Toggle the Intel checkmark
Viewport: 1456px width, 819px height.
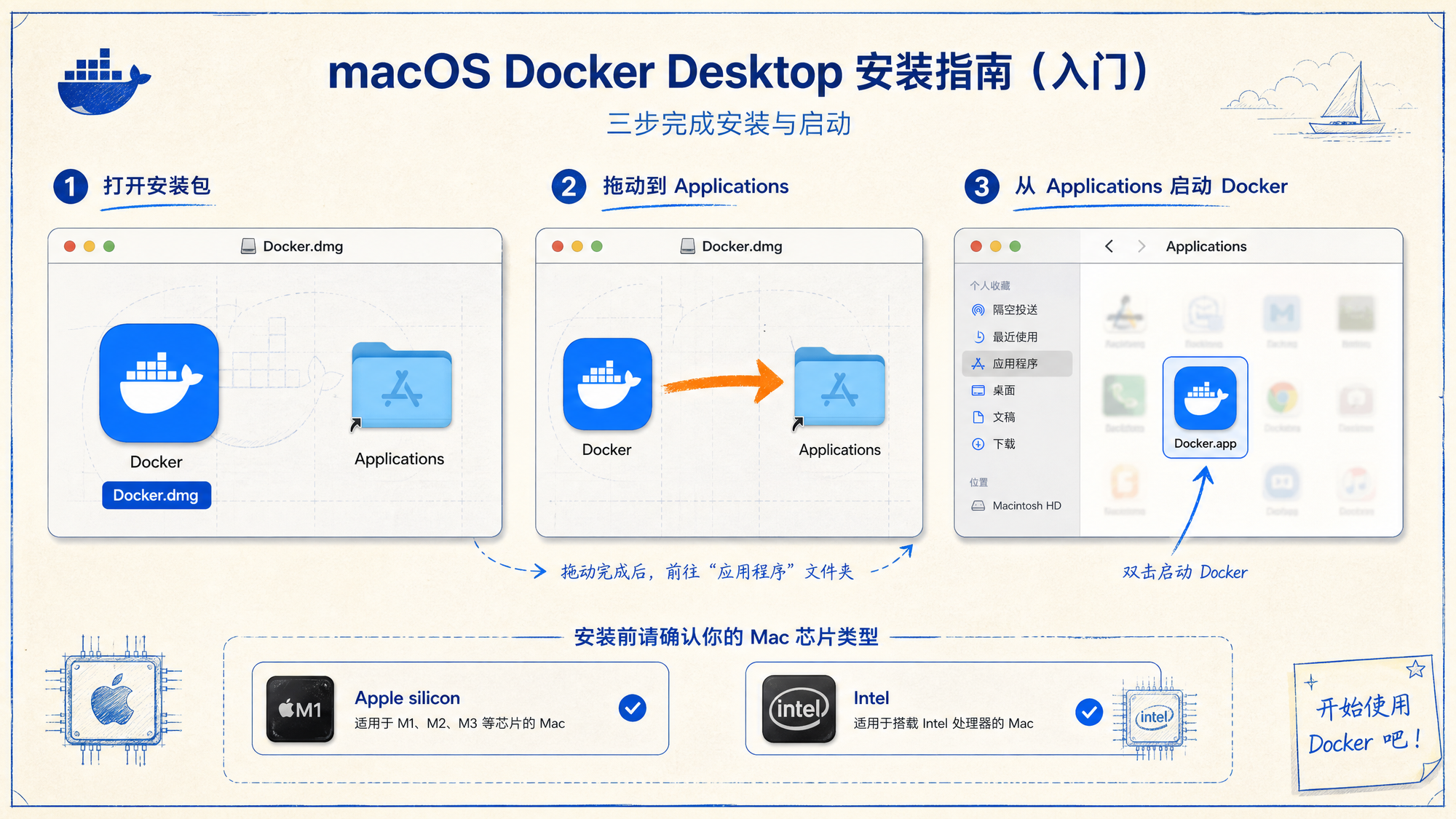(1089, 712)
